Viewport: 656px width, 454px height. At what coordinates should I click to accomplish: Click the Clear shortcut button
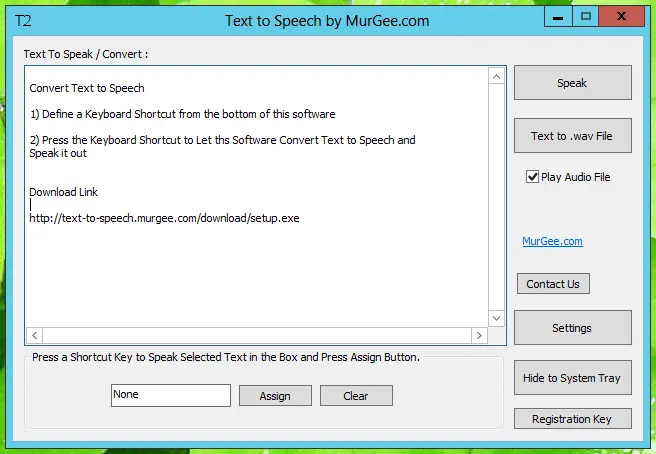[x=356, y=396]
